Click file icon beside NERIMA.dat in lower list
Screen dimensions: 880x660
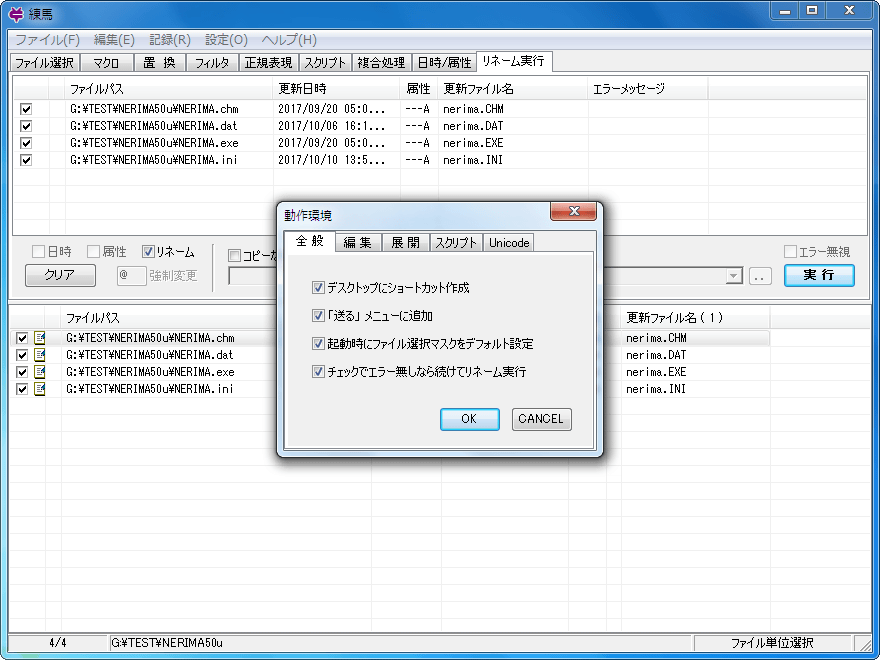(x=40, y=355)
